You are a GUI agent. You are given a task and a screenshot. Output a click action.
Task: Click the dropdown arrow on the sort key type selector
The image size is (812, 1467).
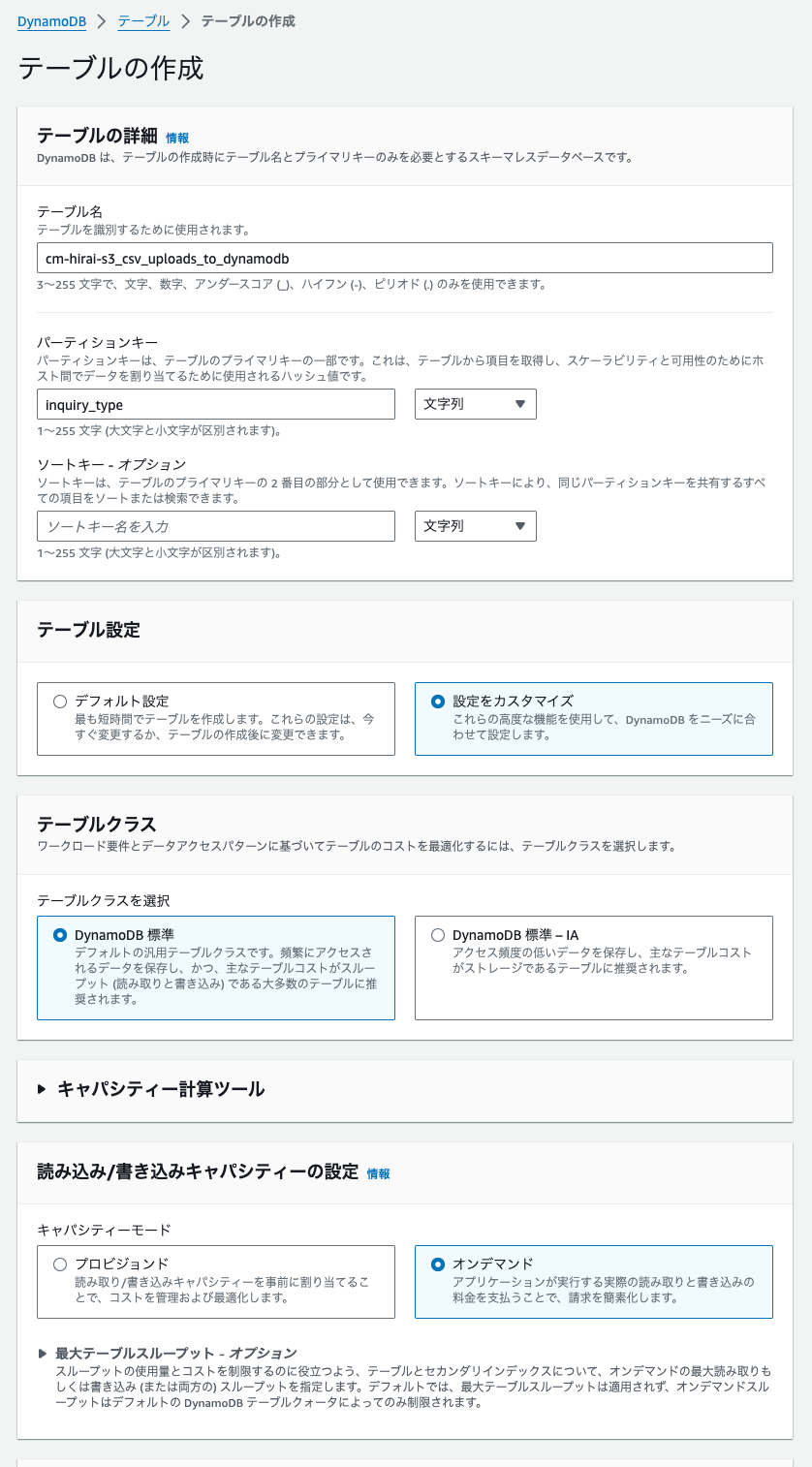point(520,526)
